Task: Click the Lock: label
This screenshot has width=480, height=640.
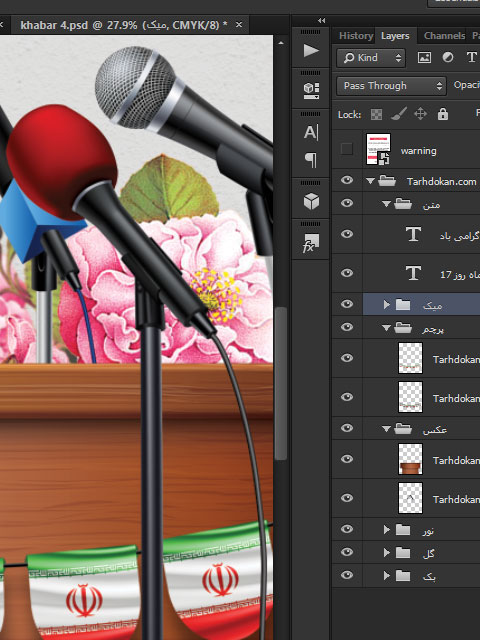Action: click(349, 115)
